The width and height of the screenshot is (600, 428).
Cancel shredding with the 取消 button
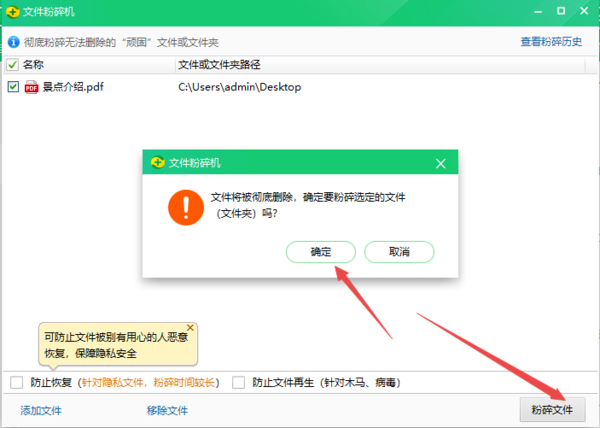[x=399, y=251]
